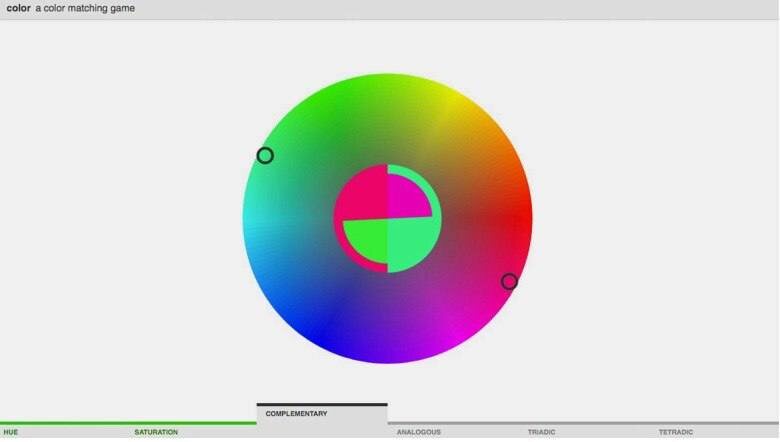Click the magenta quarter of the center circle
Viewport: 780px width, 442px height.
point(407,196)
